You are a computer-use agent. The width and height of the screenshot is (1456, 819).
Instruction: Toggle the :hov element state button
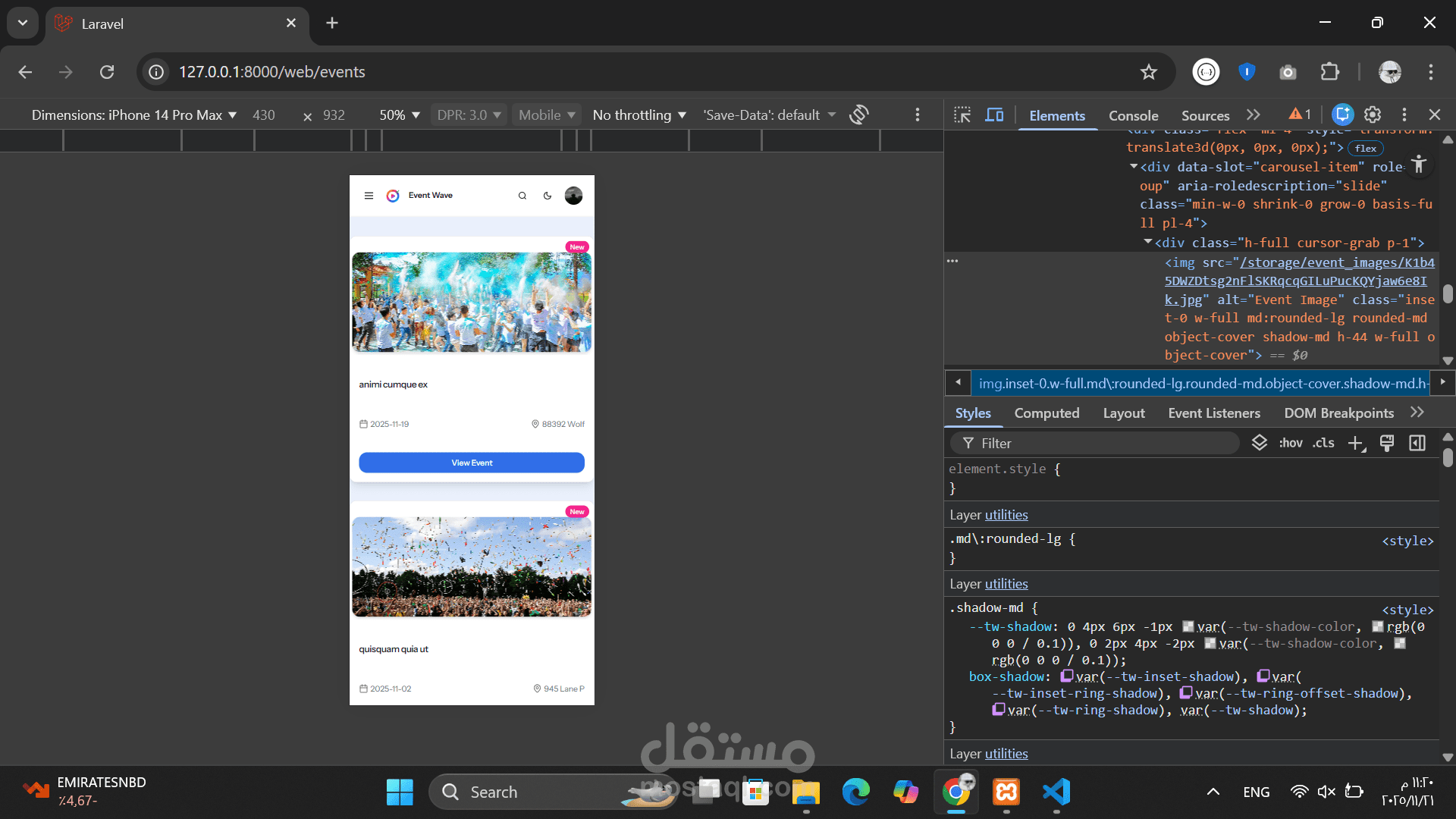(1291, 444)
